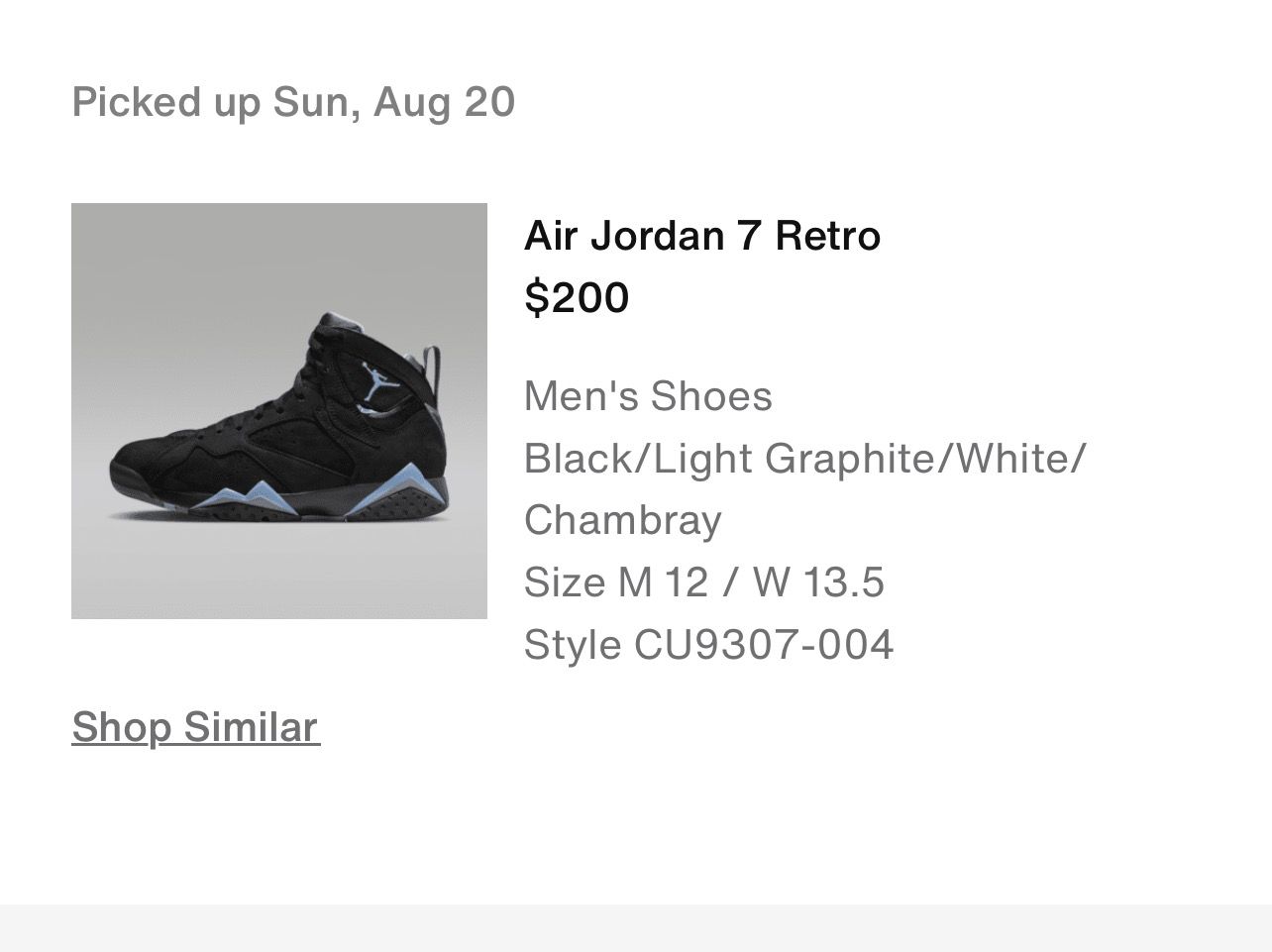The image size is (1272, 952).
Task: Click the word Retro in product name
Action: (x=827, y=236)
